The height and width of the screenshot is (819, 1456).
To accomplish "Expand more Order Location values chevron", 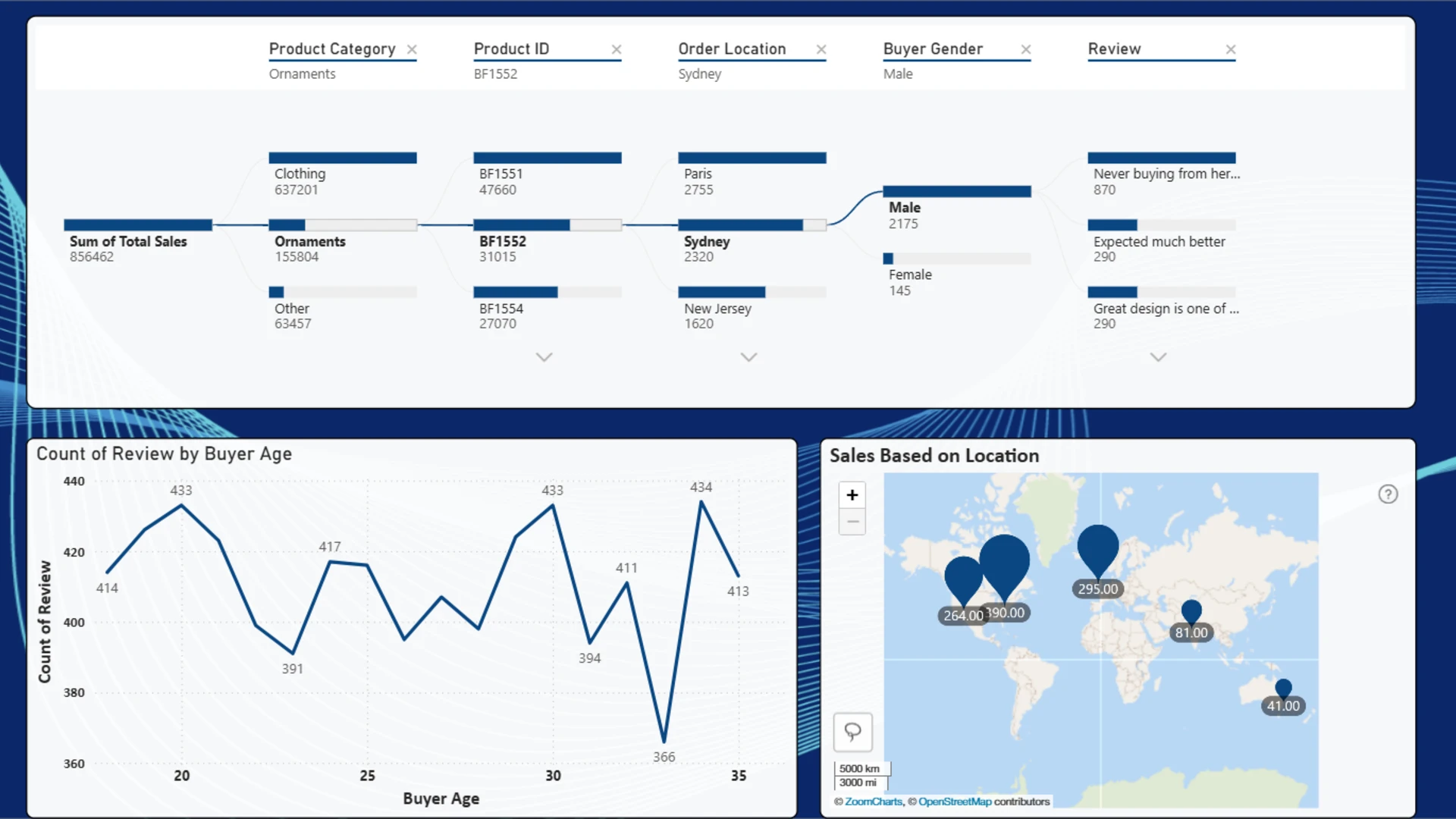I will point(748,356).
